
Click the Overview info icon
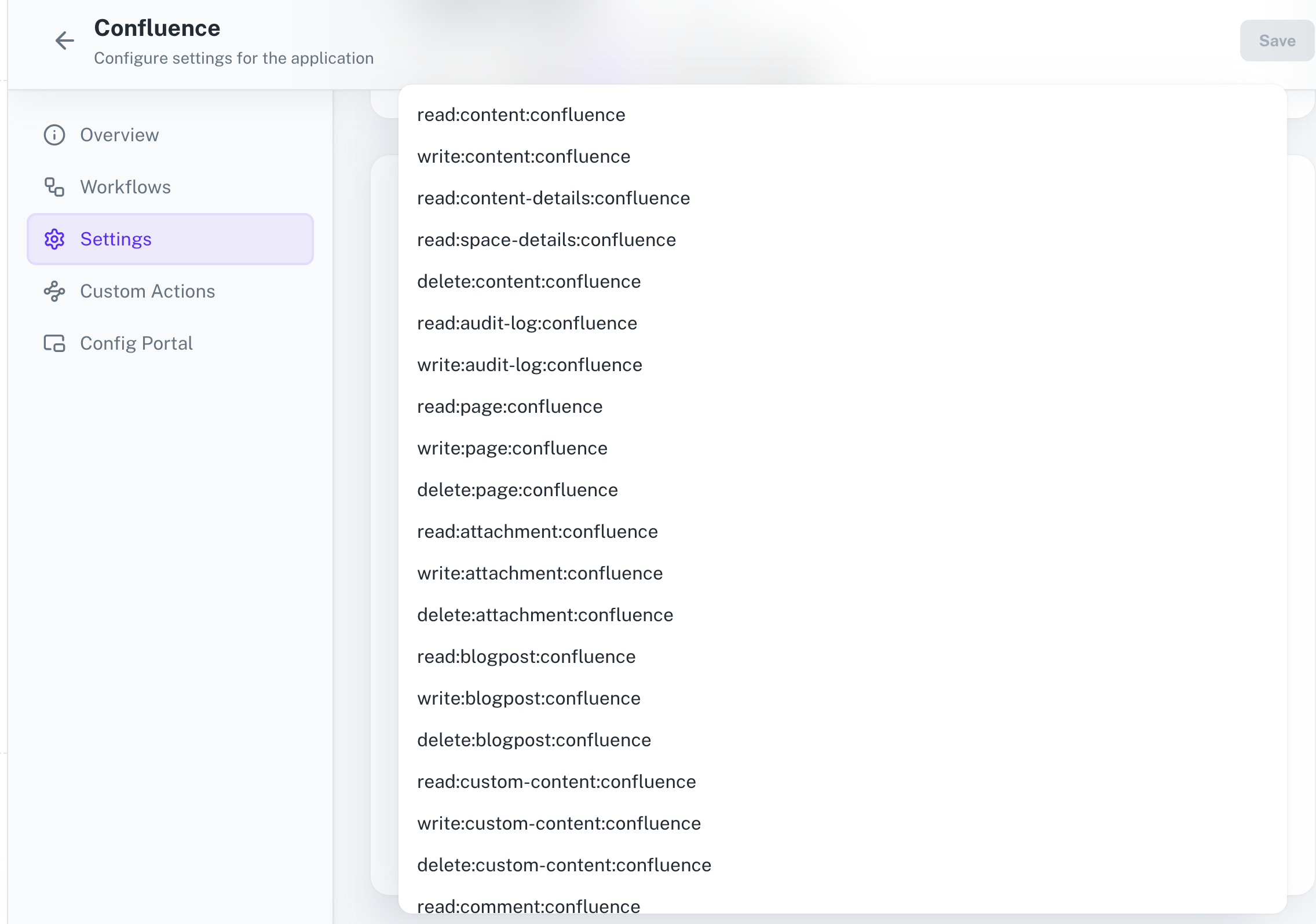pyautogui.click(x=54, y=135)
